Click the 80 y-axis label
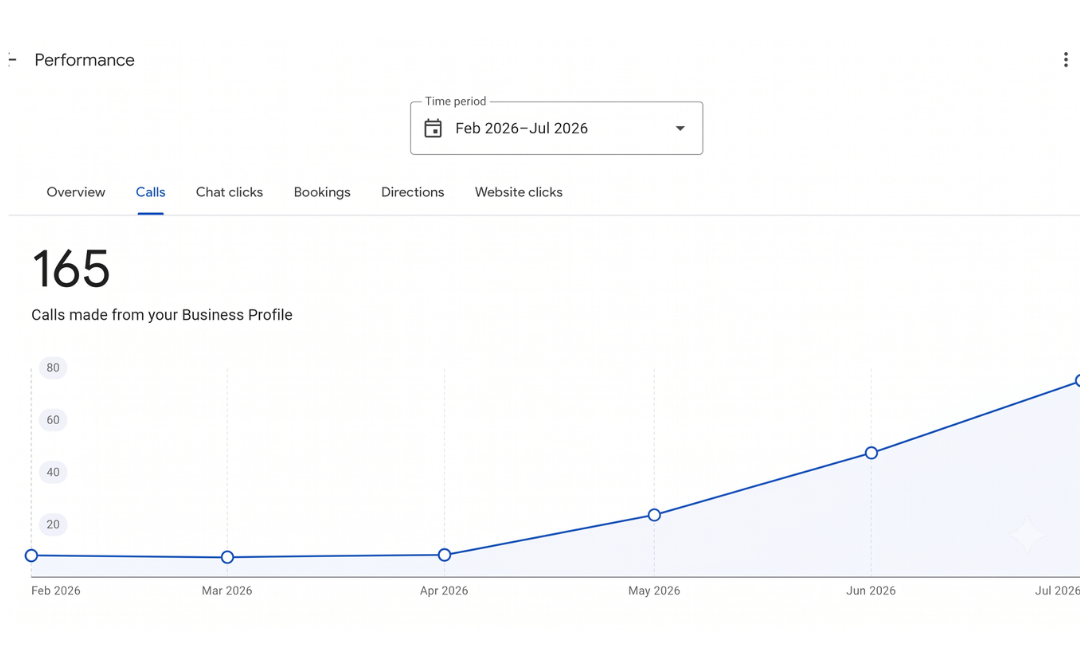This screenshot has width=1080, height=668. (53, 368)
